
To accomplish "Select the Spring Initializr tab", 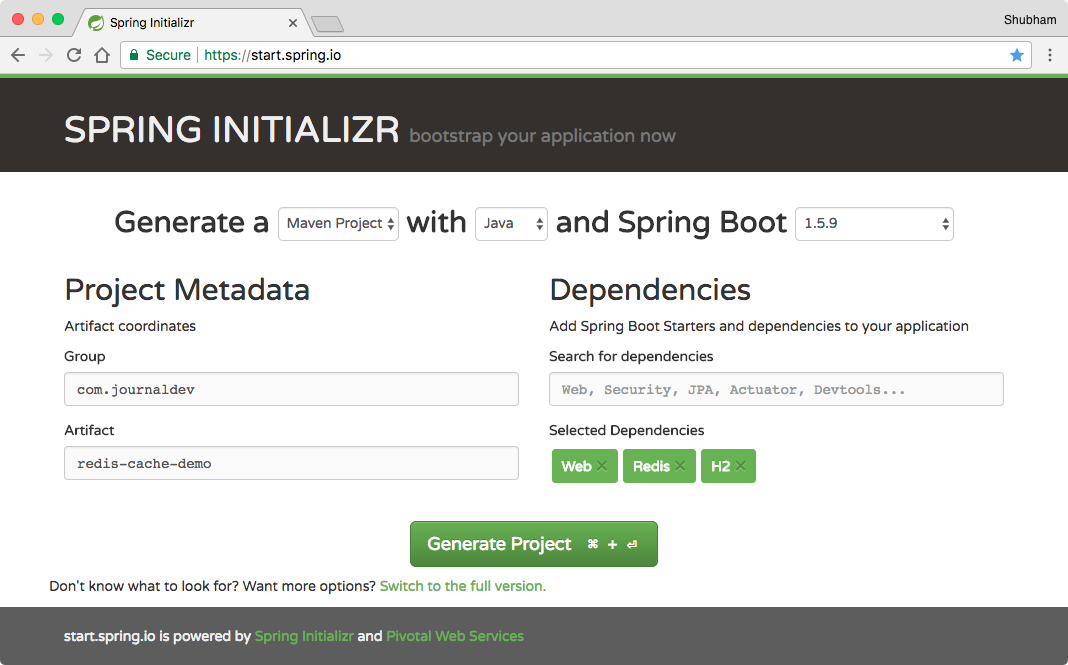I will click(x=192, y=22).
